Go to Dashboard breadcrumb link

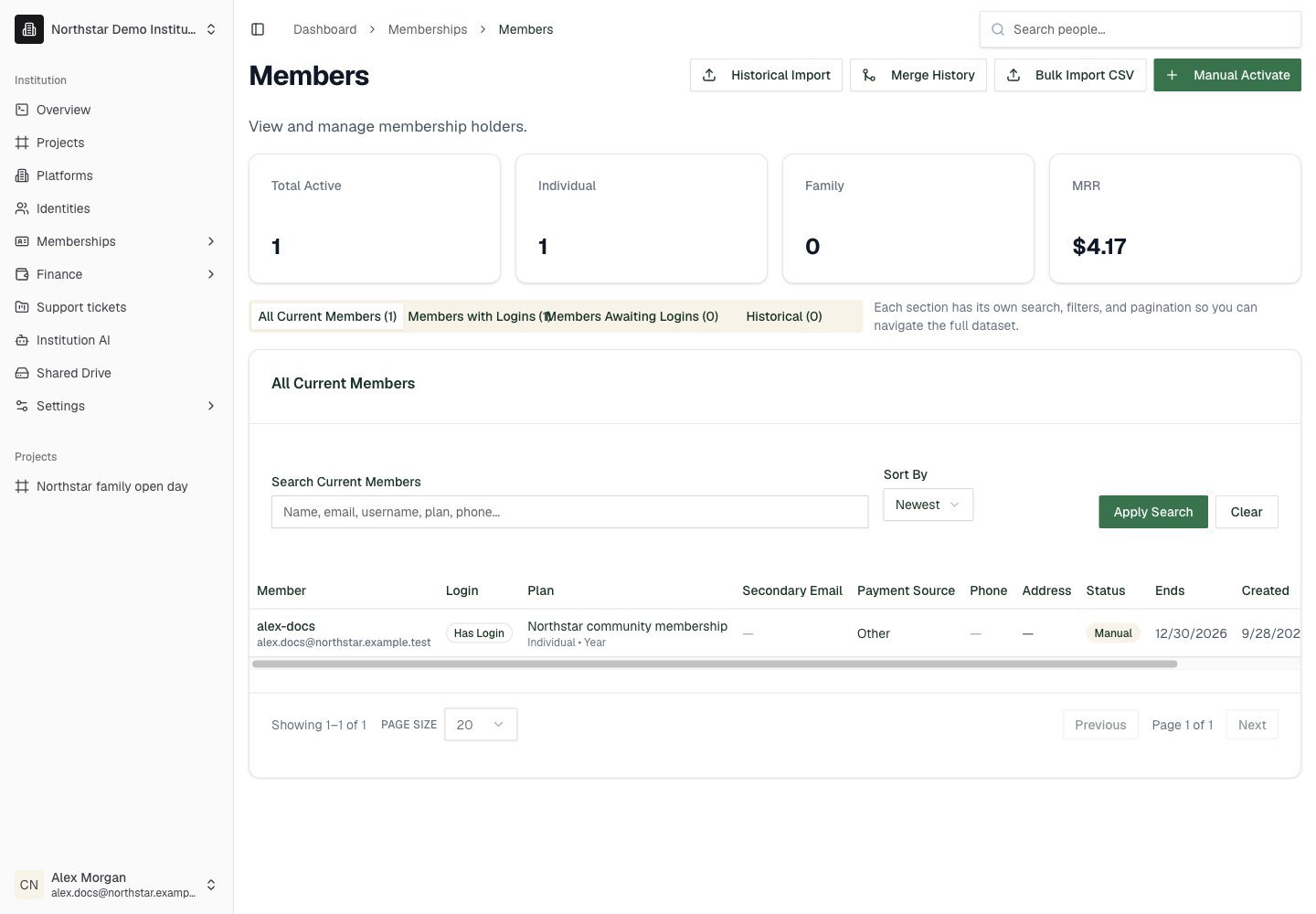[325, 29]
